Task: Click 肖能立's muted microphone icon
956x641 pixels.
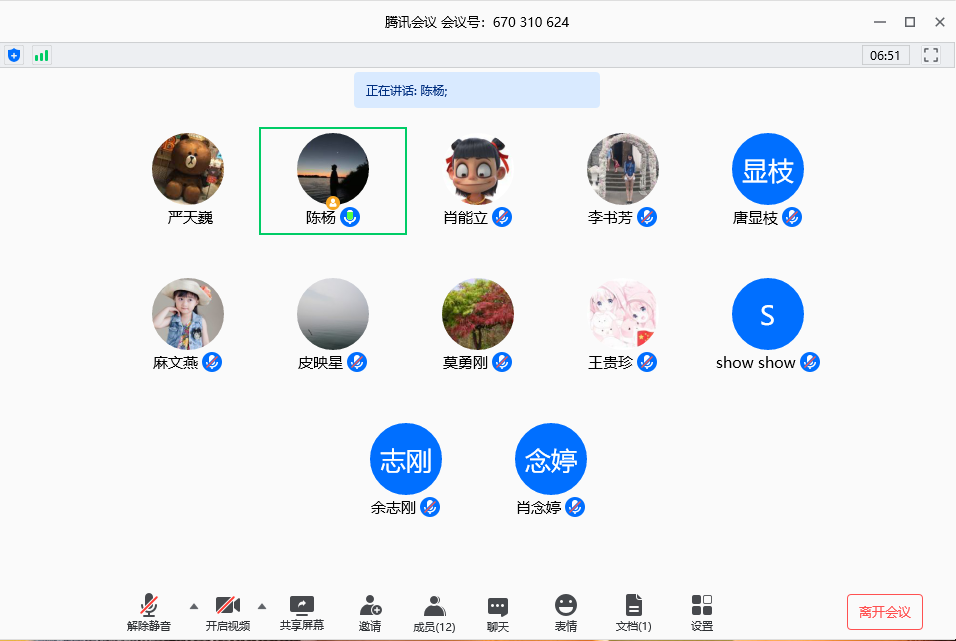Action: point(502,217)
